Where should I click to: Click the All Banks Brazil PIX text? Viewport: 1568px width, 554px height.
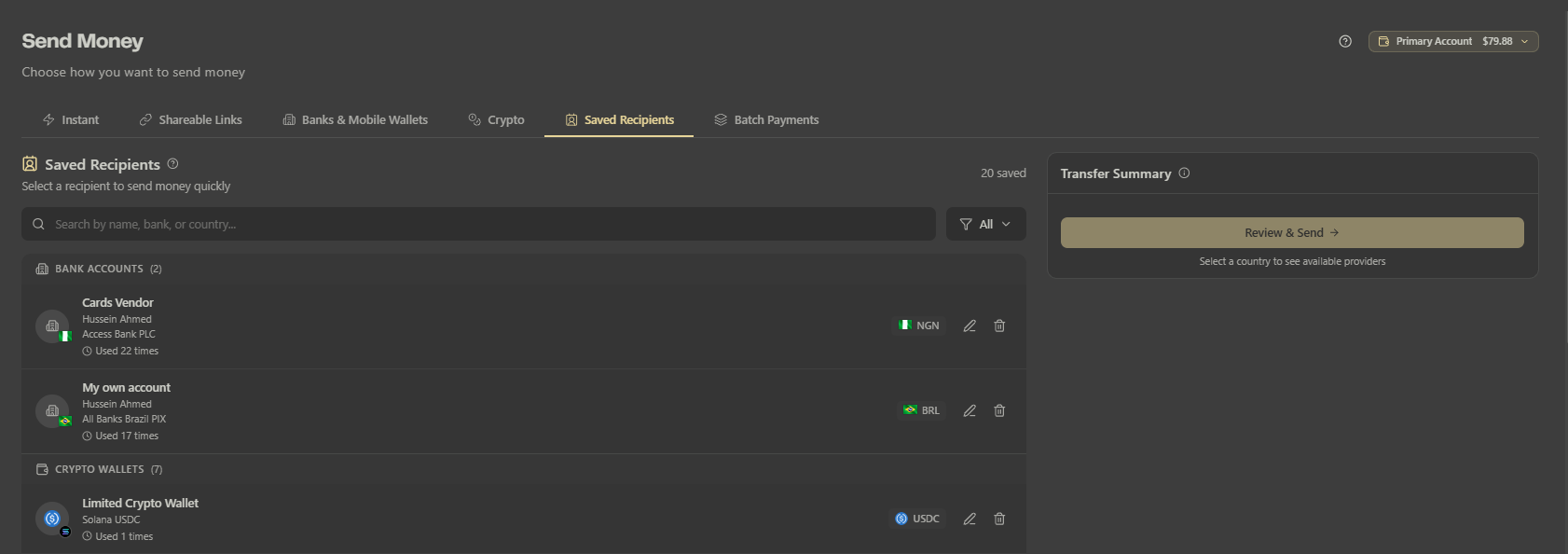click(x=124, y=419)
